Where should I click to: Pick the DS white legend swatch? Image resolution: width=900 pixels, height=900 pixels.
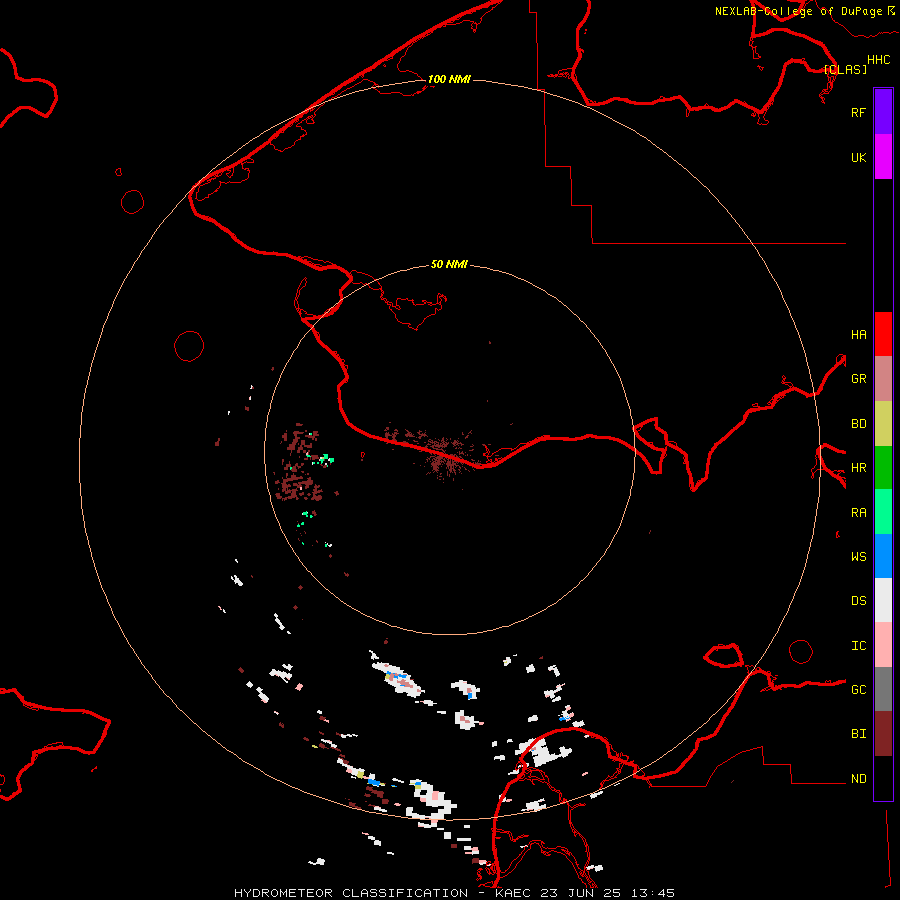(883, 600)
